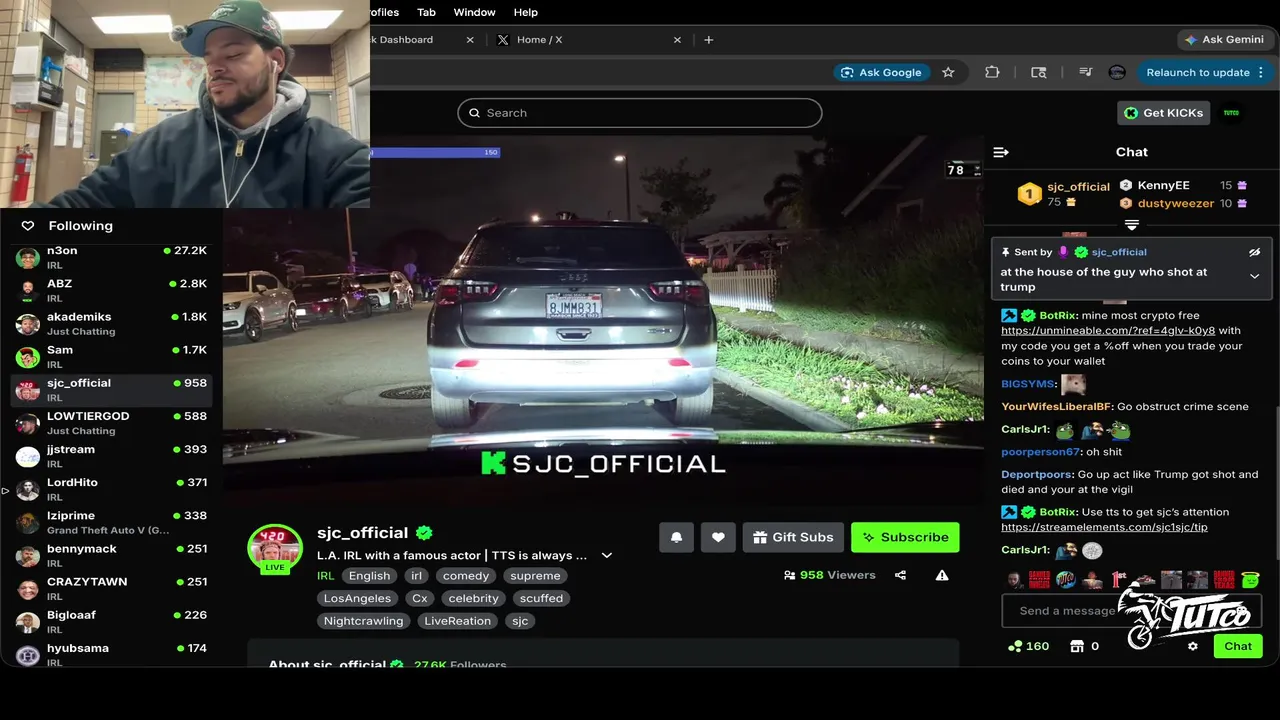Click Relaunch to update button
1280x720 pixels.
tap(1205, 72)
